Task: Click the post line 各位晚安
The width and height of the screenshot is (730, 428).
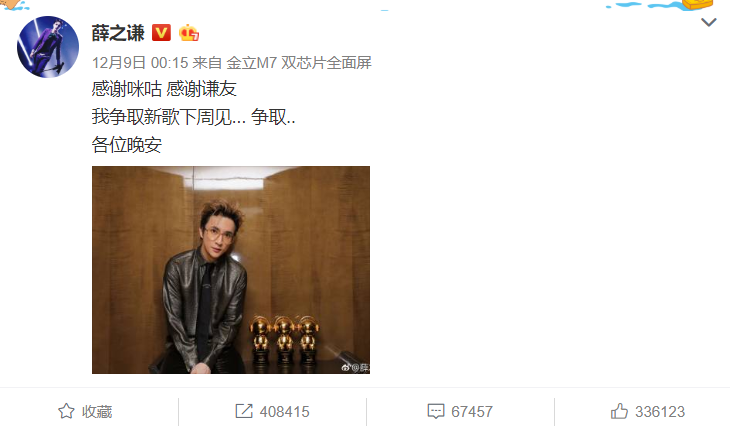Action: 127,145
